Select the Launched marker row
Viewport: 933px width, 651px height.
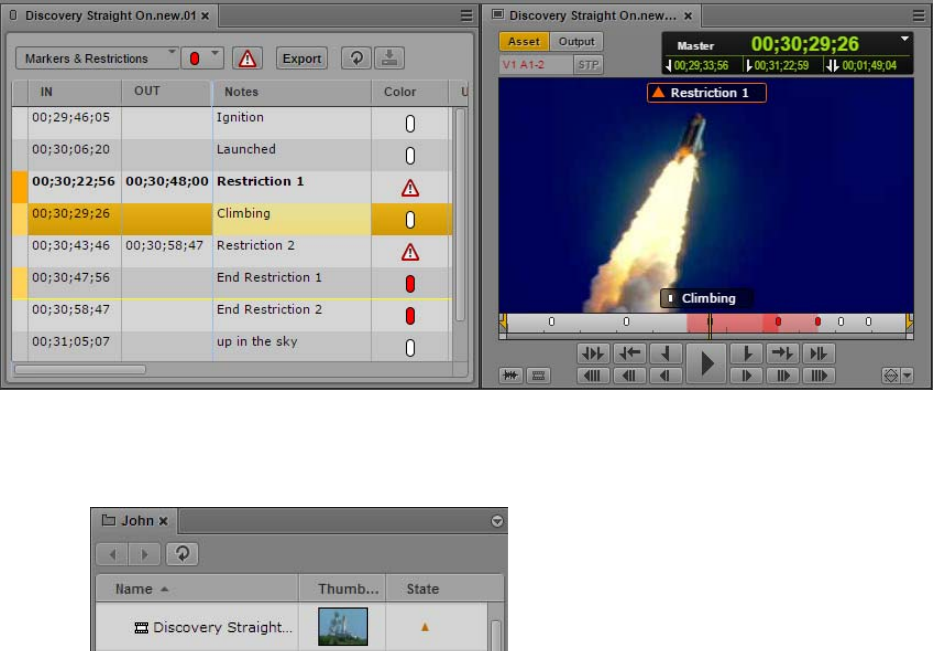click(x=232, y=155)
